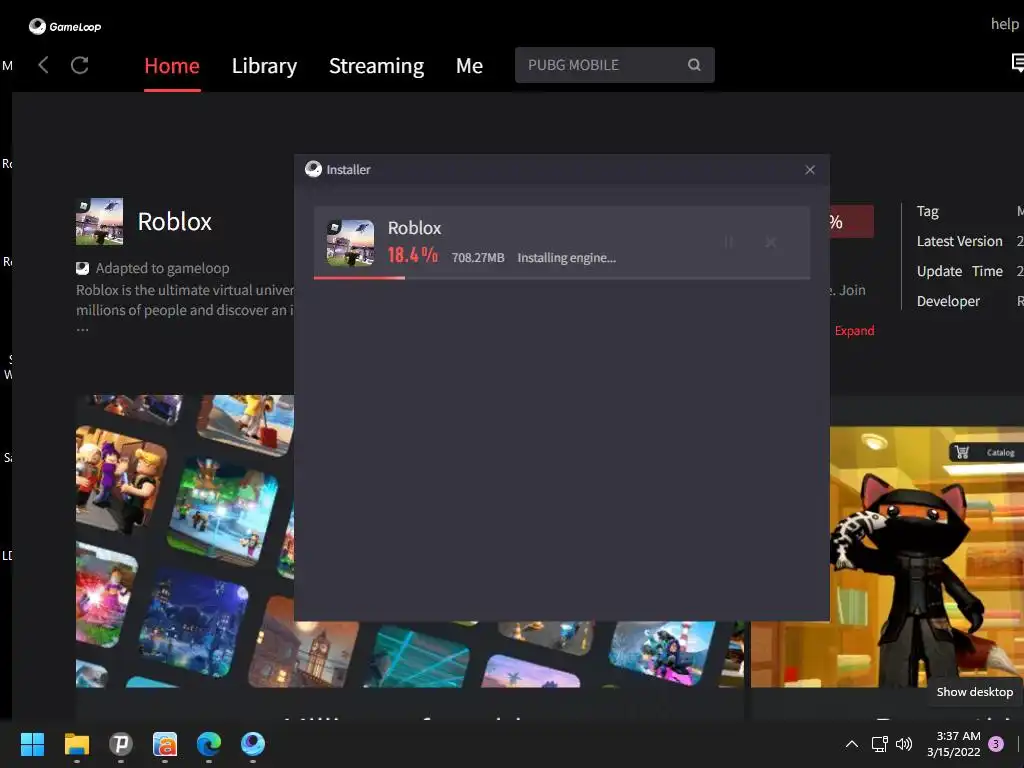This screenshot has width=1024, height=768.
Task: Click the GameLoop logo
Action: (x=65, y=26)
